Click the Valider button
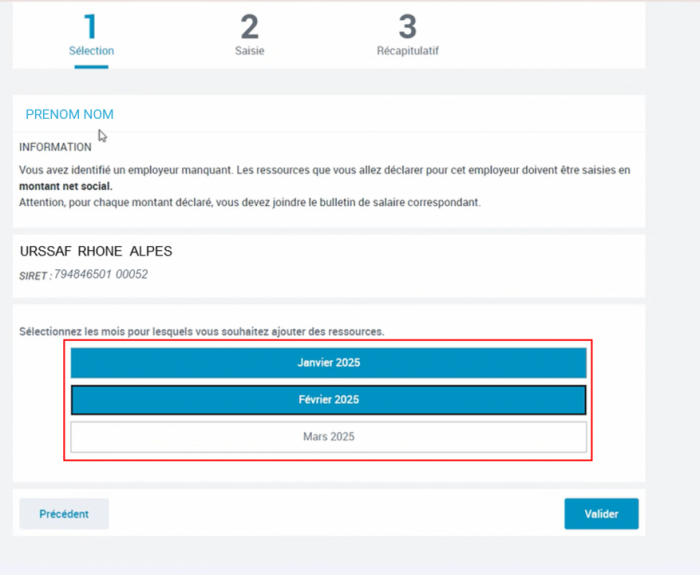The width and height of the screenshot is (700, 575). [601, 514]
